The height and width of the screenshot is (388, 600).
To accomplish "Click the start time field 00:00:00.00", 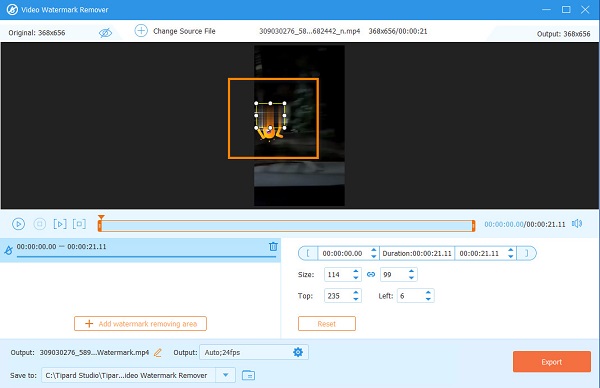I will click(x=342, y=253).
